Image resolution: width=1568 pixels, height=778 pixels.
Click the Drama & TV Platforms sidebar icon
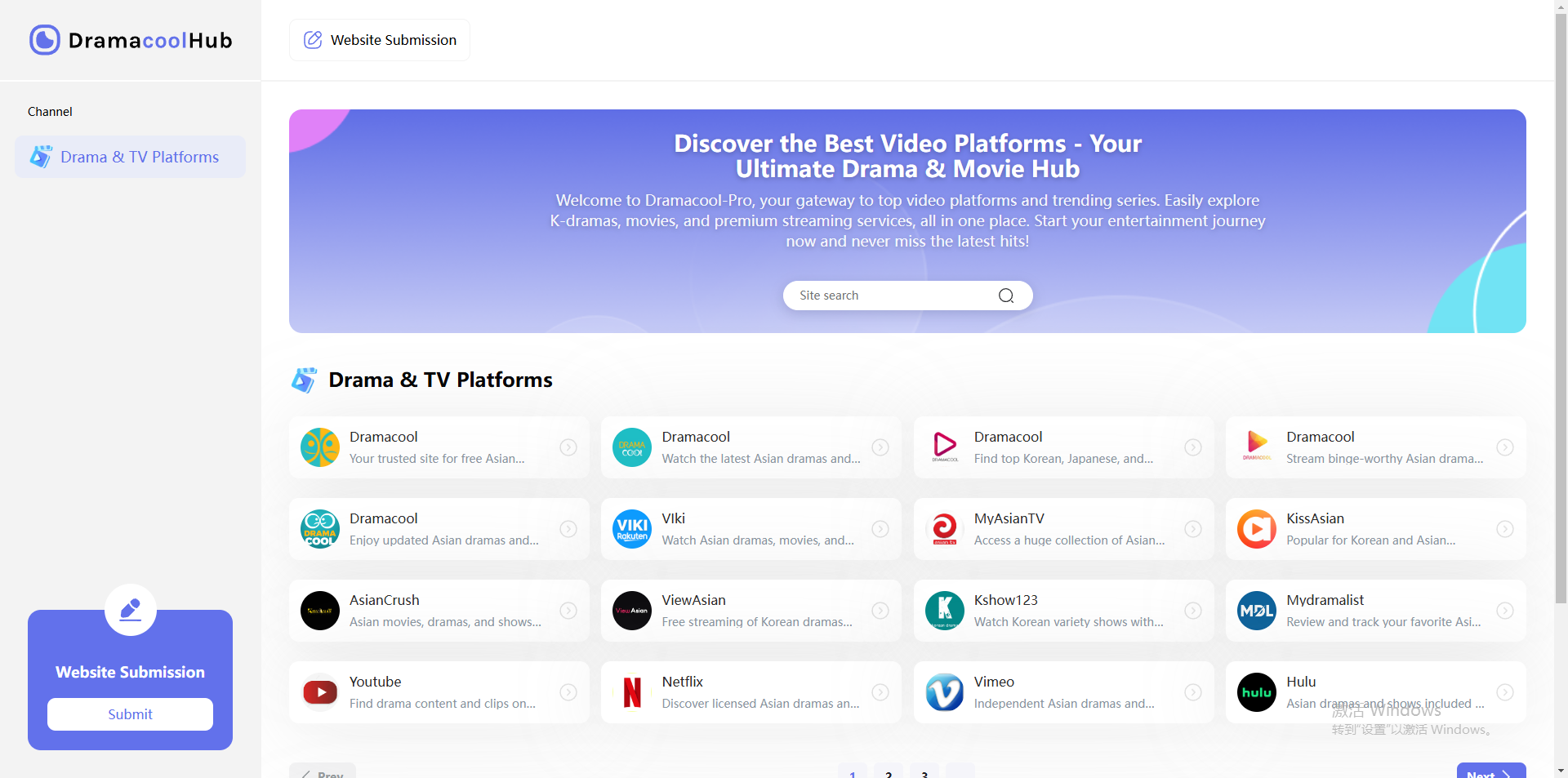(41, 157)
